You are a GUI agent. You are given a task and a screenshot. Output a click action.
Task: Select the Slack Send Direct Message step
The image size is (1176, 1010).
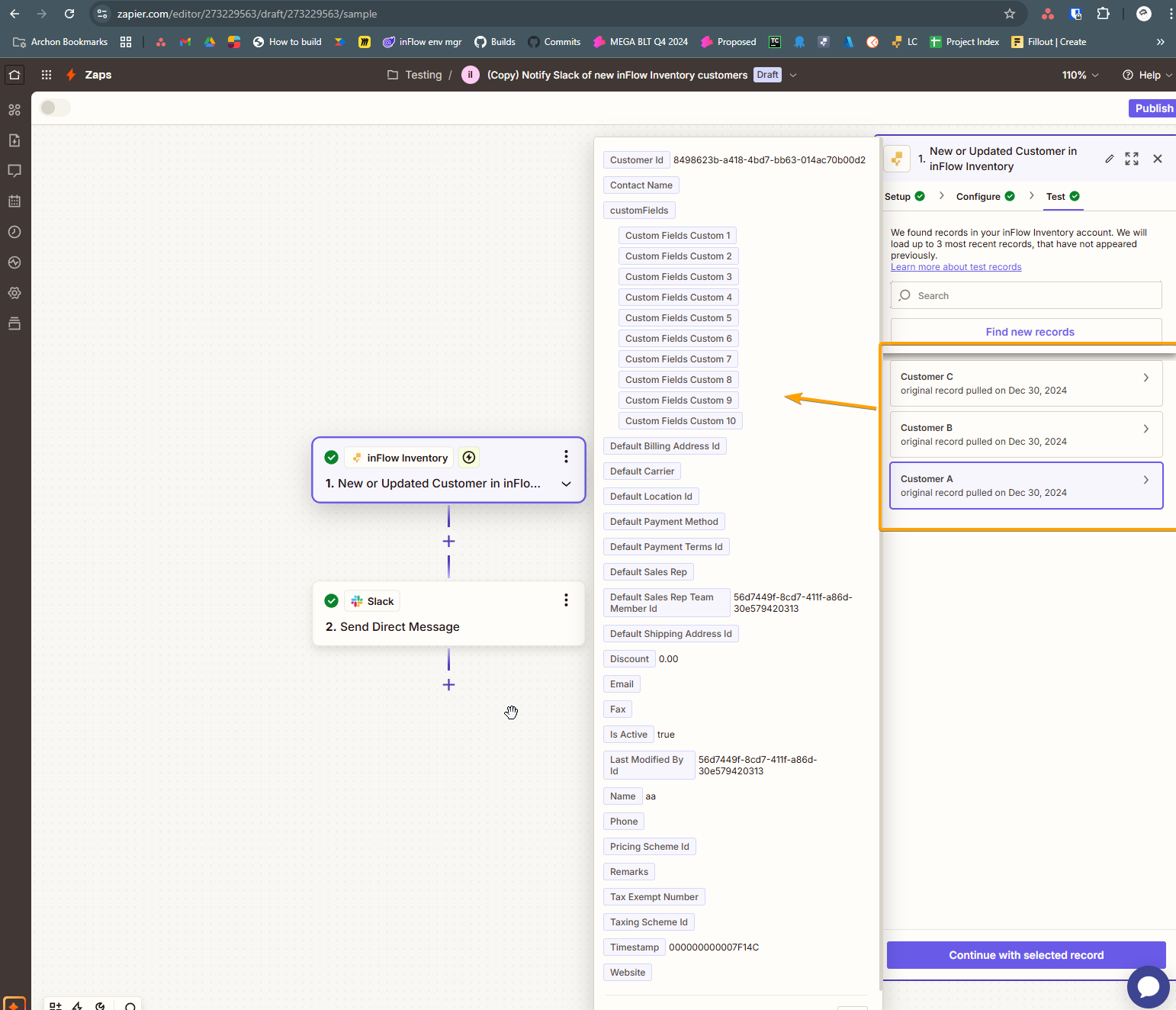[x=448, y=614]
